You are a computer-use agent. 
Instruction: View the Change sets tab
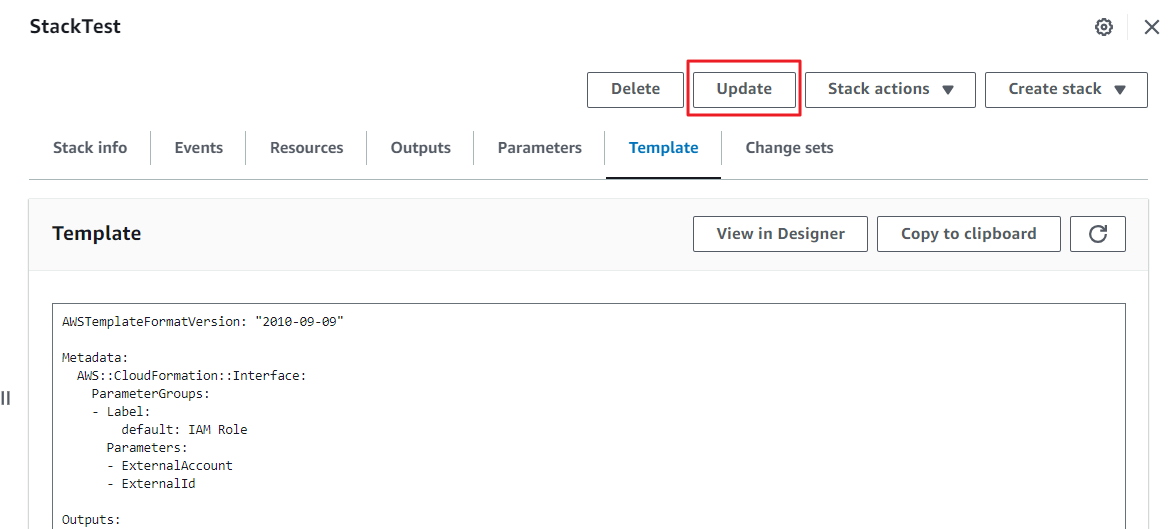[x=789, y=148]
